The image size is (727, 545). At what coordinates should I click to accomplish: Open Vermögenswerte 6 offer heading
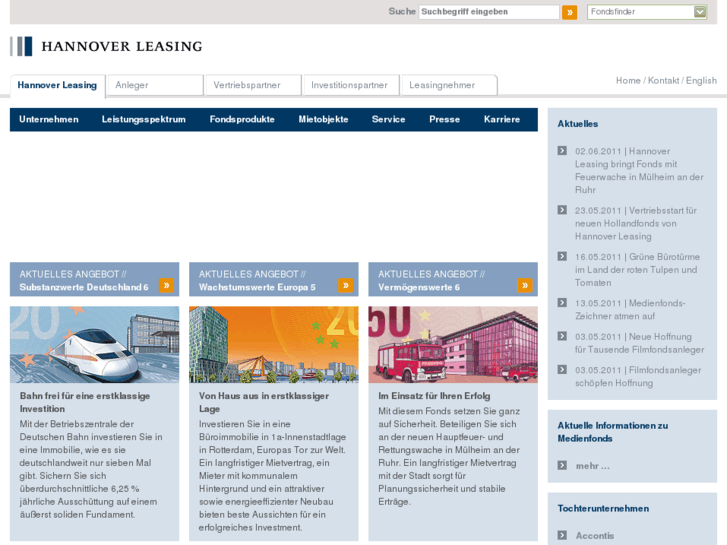[x=419, y=288]
